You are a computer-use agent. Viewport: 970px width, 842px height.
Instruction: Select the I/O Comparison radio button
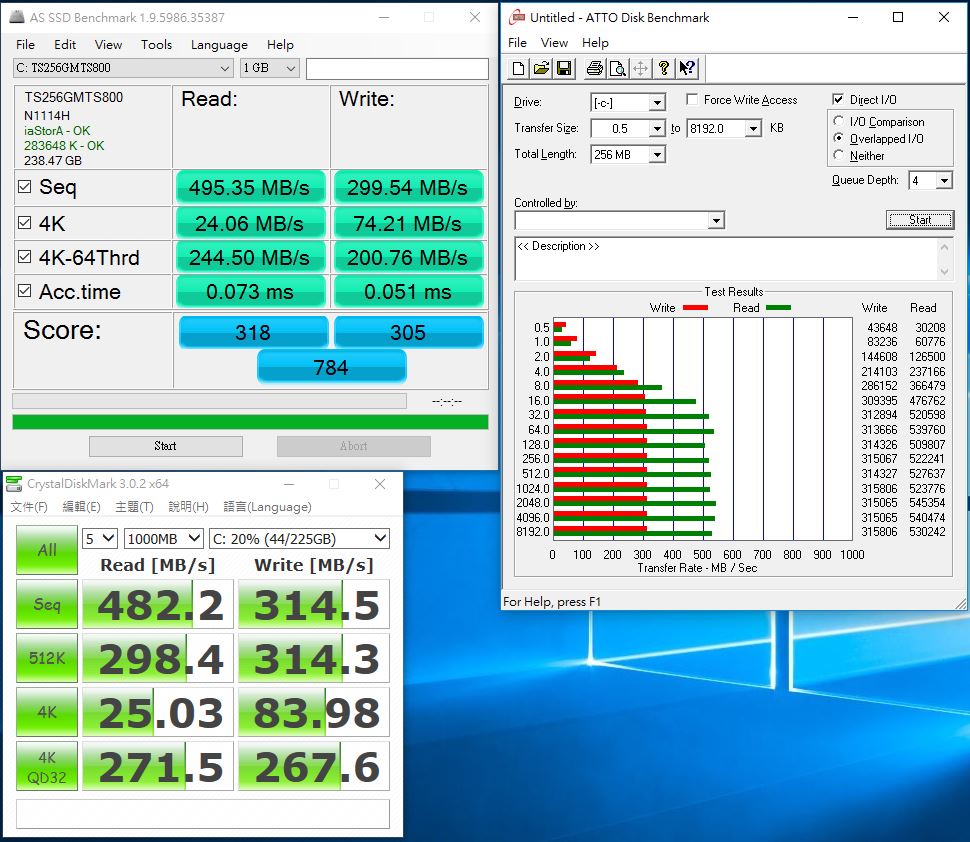838,122
